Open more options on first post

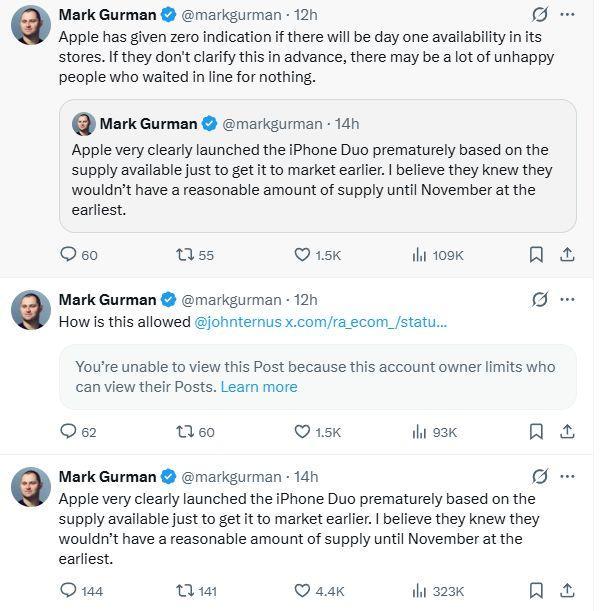(567, 14)
